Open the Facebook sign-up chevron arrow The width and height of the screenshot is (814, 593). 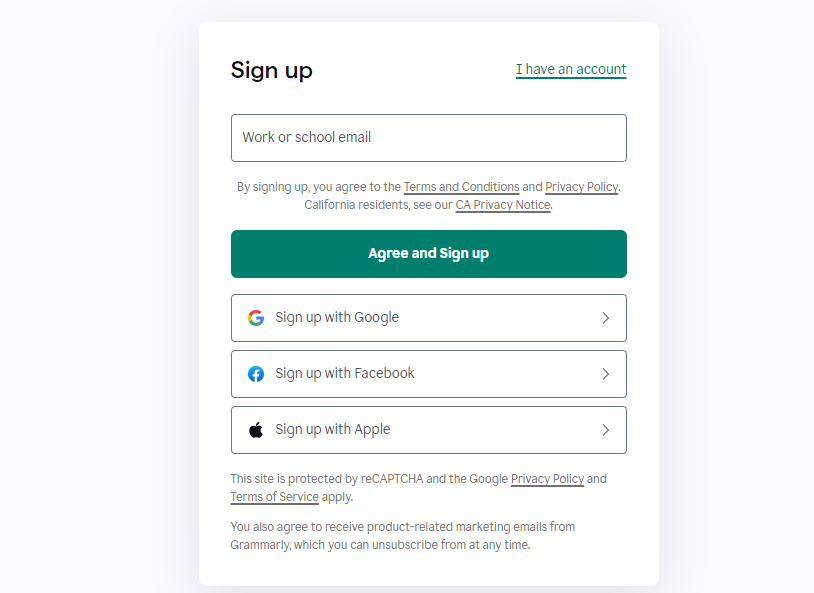coord(605,374)
